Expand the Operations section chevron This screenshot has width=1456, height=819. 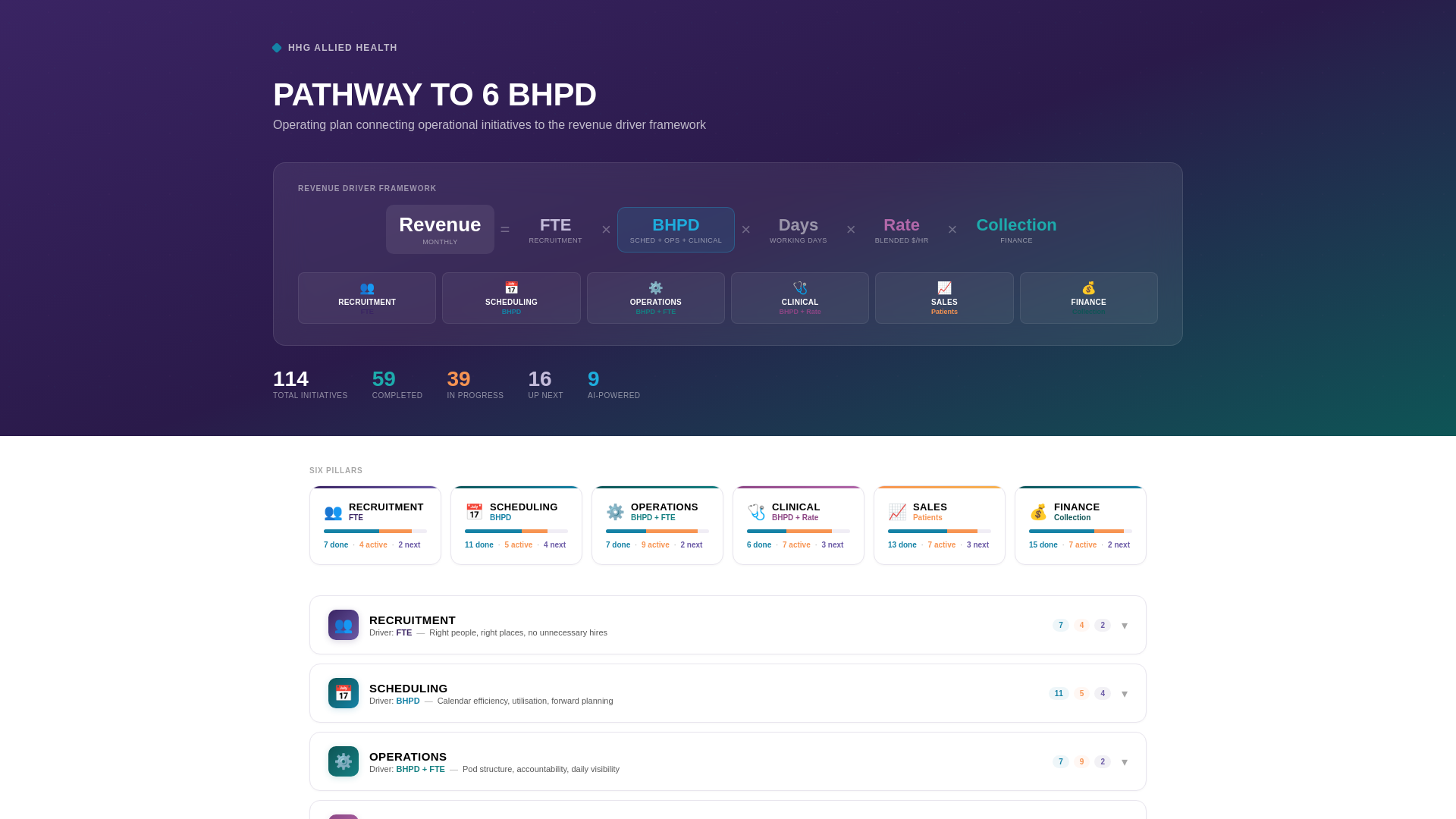(1125, 762)
